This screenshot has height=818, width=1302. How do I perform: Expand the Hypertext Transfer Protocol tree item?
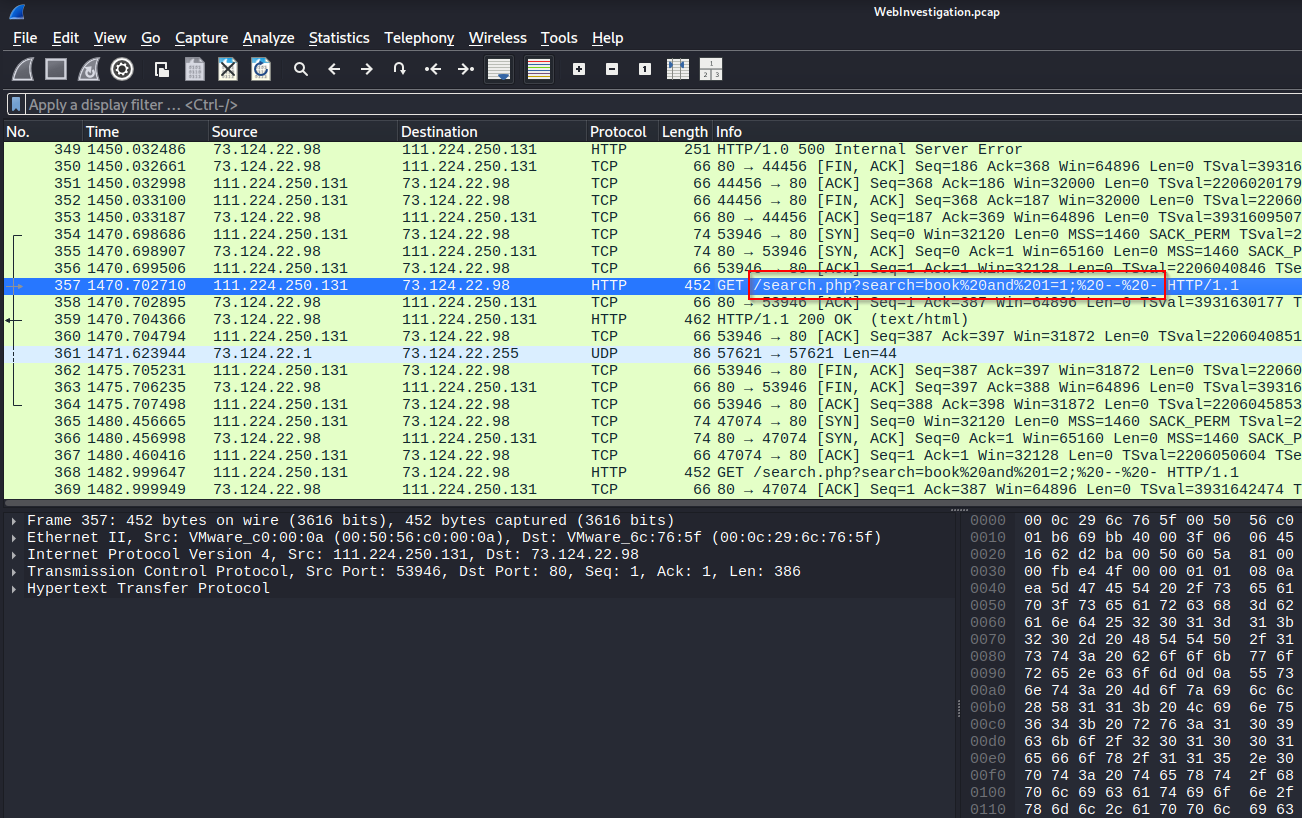point(13,589)
